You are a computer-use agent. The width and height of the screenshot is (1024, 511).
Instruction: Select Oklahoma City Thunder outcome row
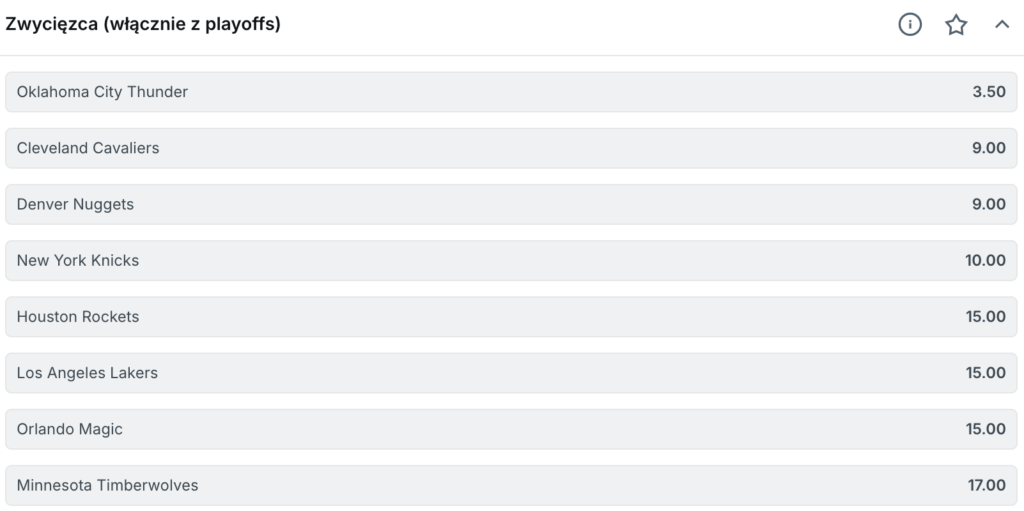pos(510,92)
